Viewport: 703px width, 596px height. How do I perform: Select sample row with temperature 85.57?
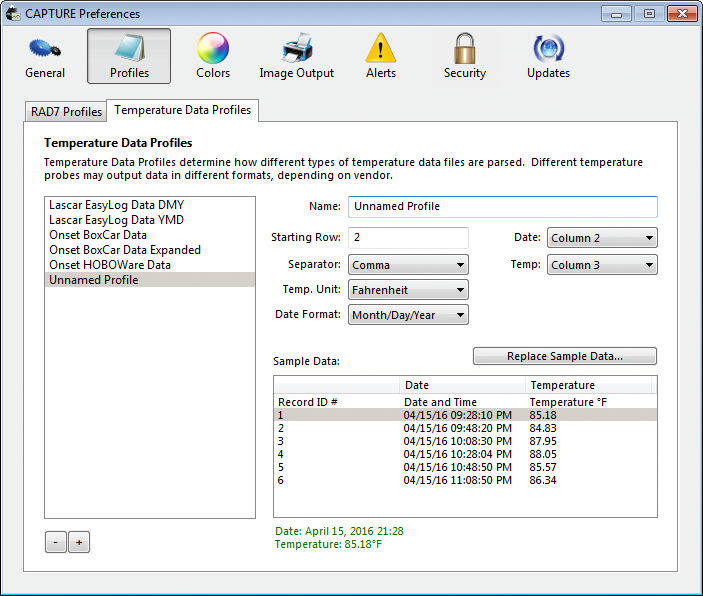[465, 467]
